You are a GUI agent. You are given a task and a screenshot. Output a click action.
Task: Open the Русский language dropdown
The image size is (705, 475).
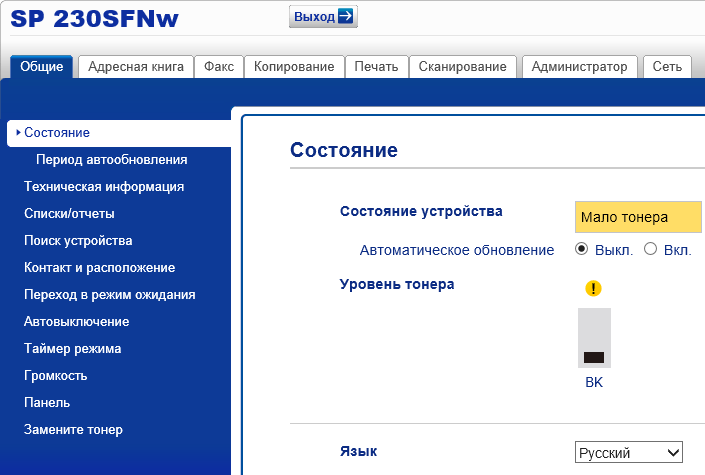(629, 452)
